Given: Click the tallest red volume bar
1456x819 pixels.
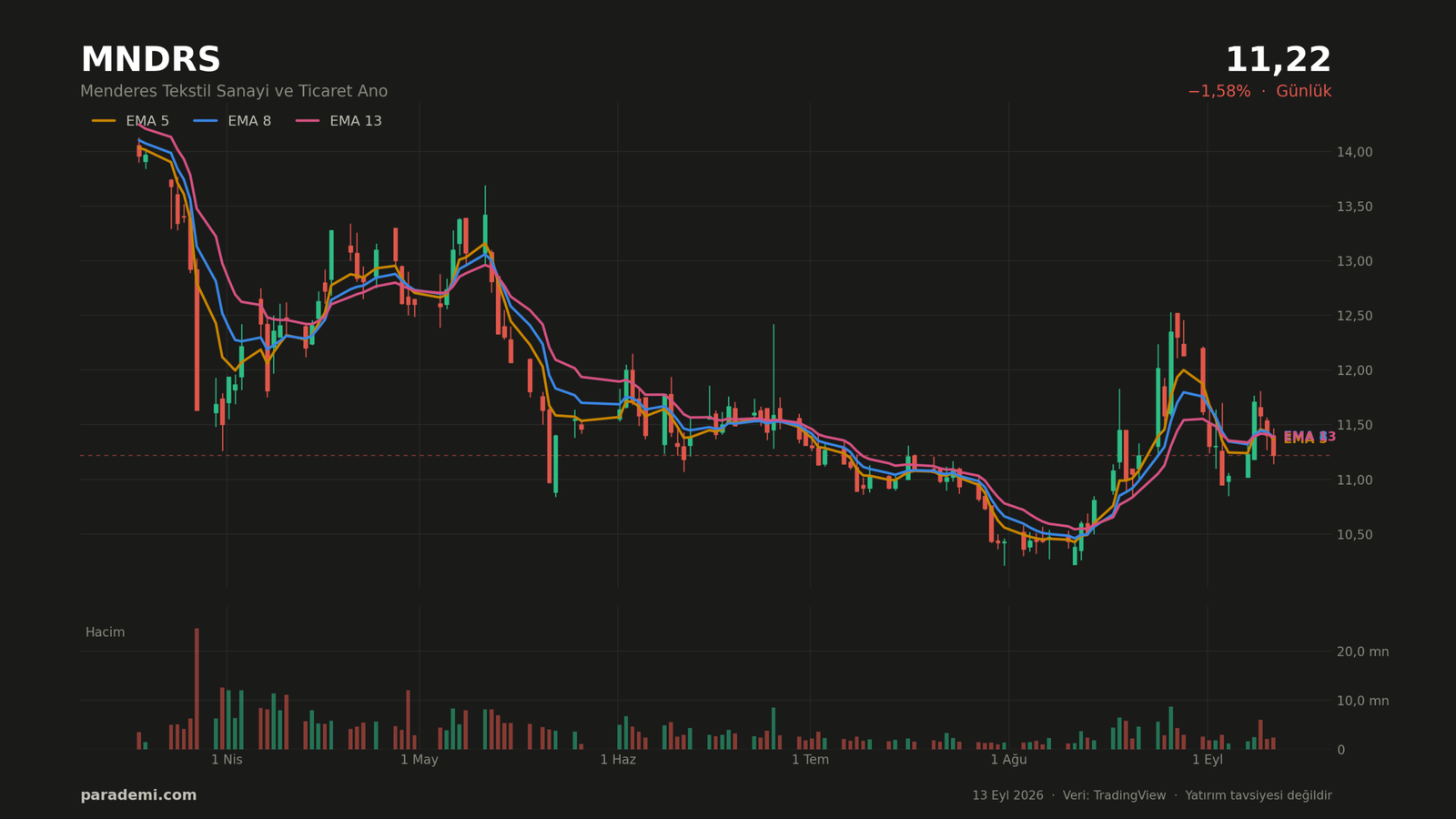Looking at the screenshot, I should (x=197, y=689).
